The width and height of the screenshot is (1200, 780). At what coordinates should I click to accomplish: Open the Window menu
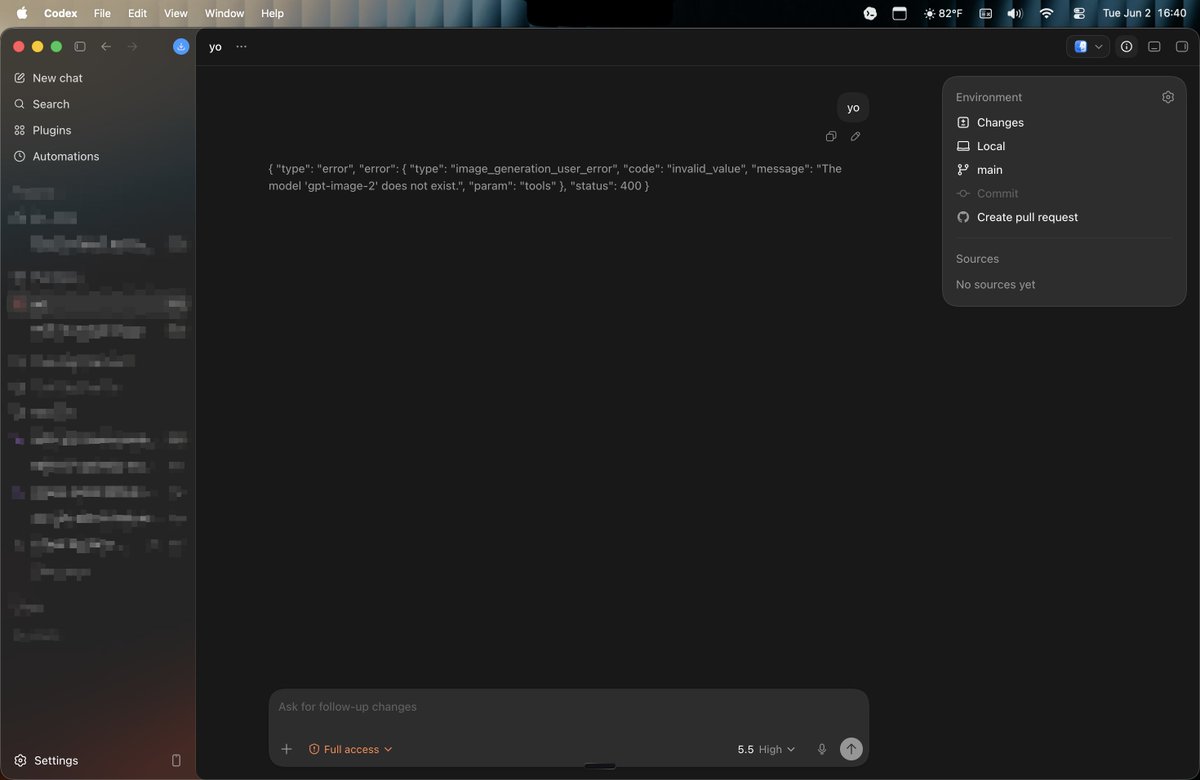(x=224, y=13)
